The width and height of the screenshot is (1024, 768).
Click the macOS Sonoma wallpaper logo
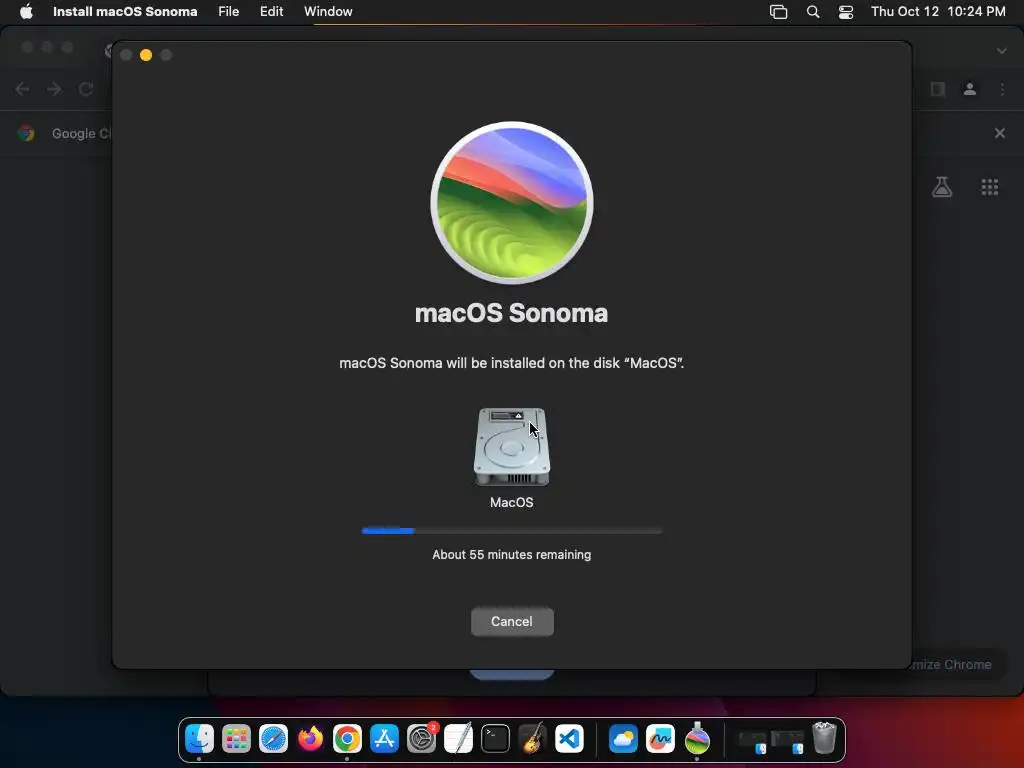pos(512,202)
